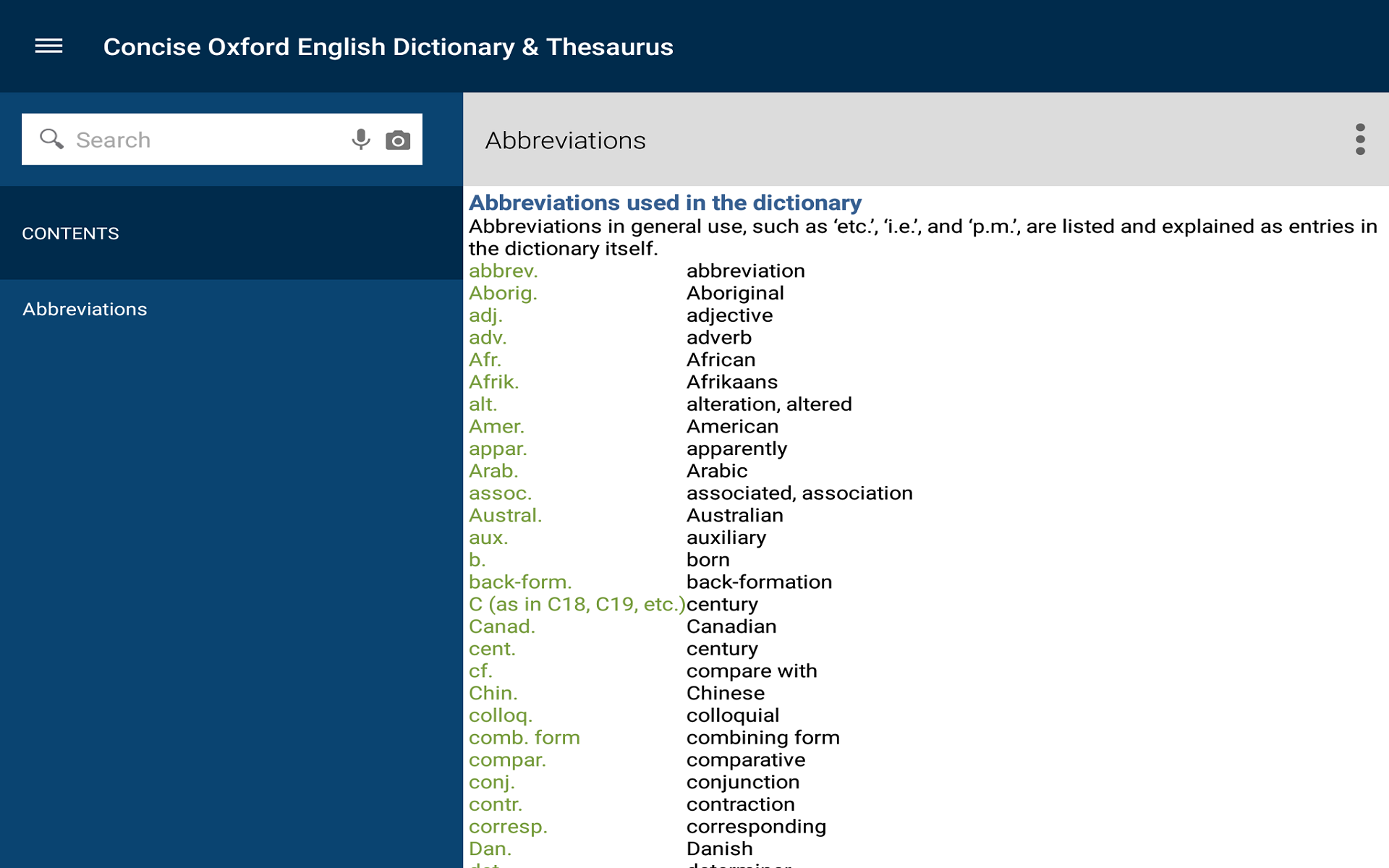
Task: Open the colloq. abbreviation link
Action: pyautogui.click(x=501, y=715)
